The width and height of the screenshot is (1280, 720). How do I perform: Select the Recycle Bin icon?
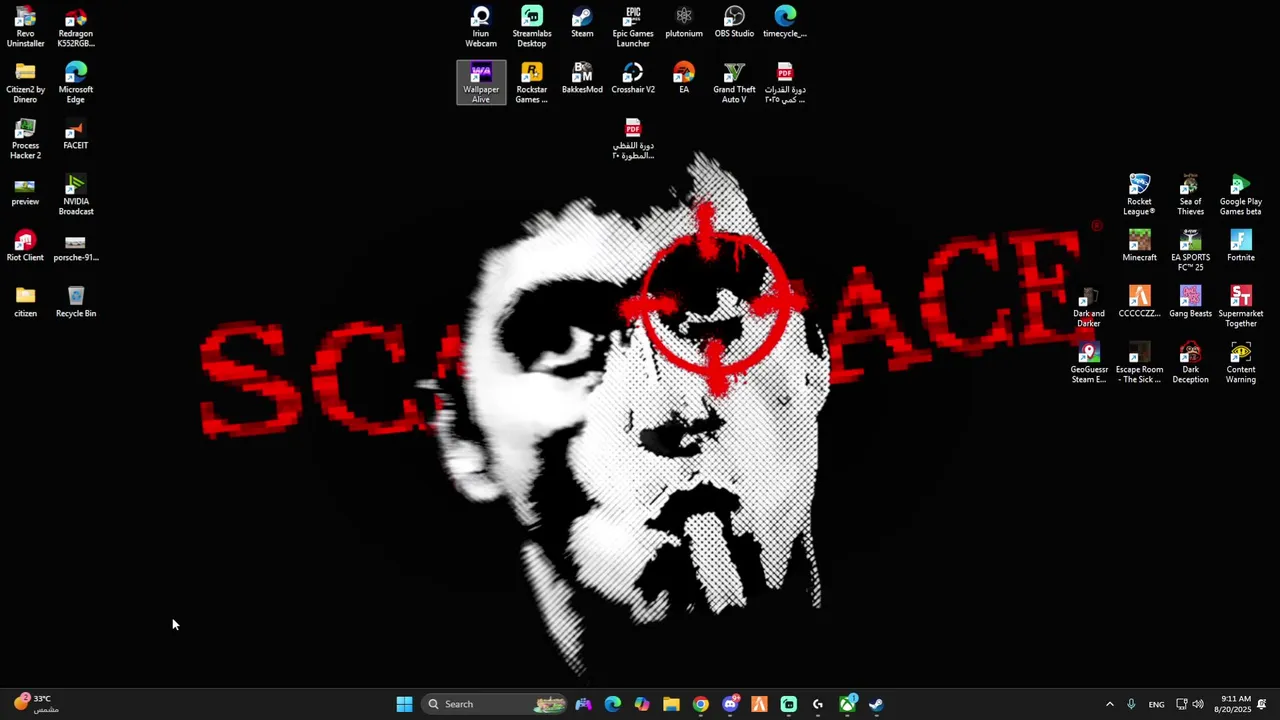[76, 302]
